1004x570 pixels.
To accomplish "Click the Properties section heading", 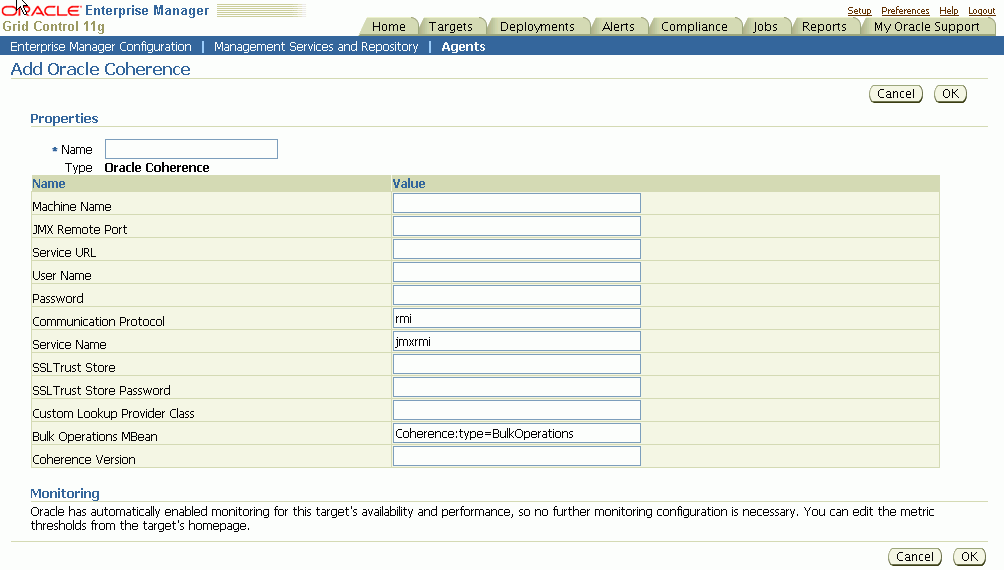I will (64, 118).
